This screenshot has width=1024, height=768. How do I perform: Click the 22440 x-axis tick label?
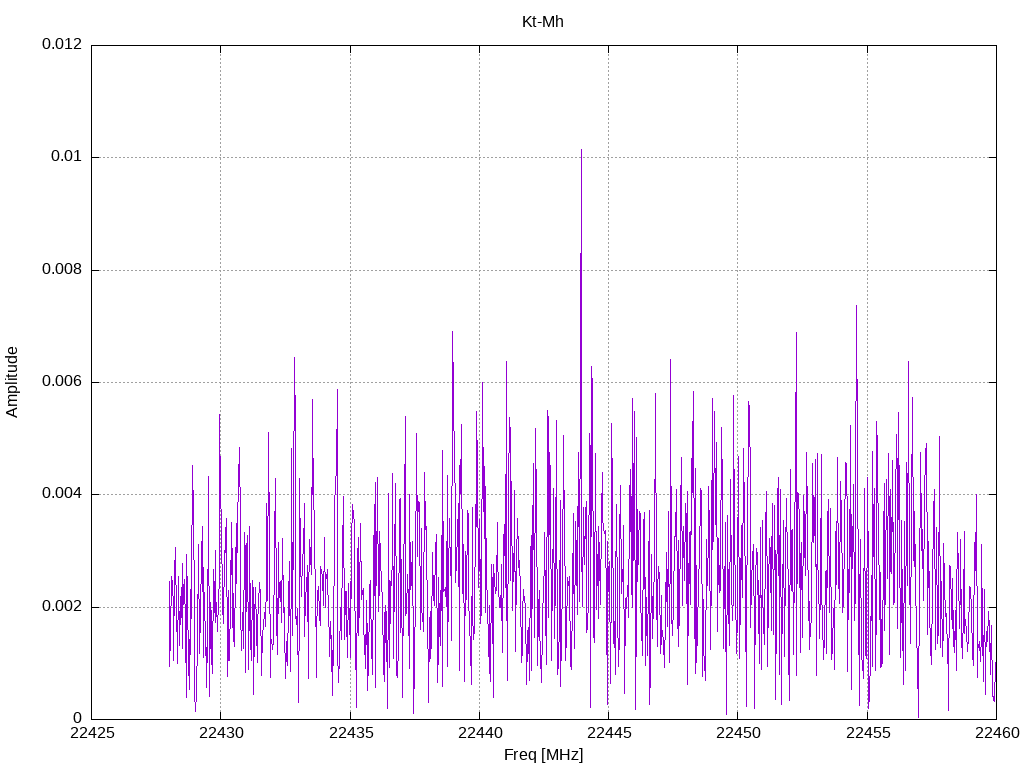click(x=480, y=733)
